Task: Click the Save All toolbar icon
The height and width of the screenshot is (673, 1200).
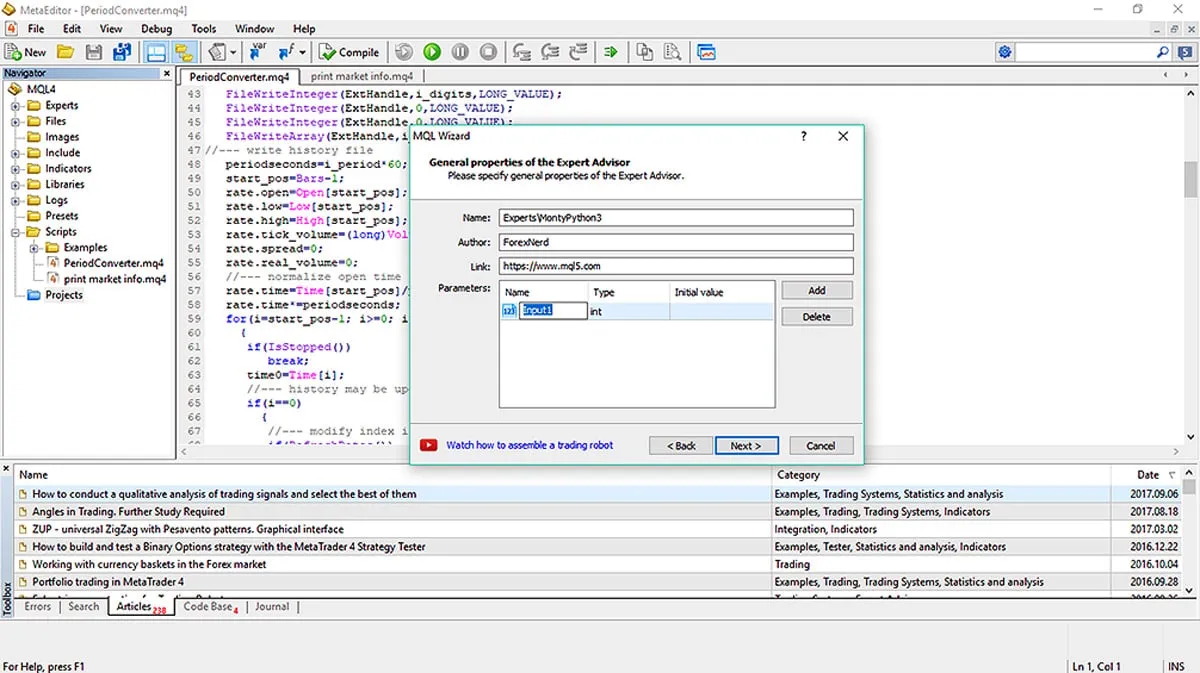Action: click(122, 52)
